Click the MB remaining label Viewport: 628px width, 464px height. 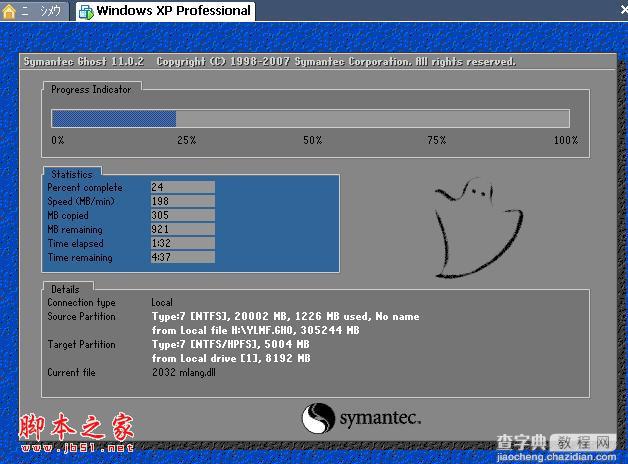75,229
